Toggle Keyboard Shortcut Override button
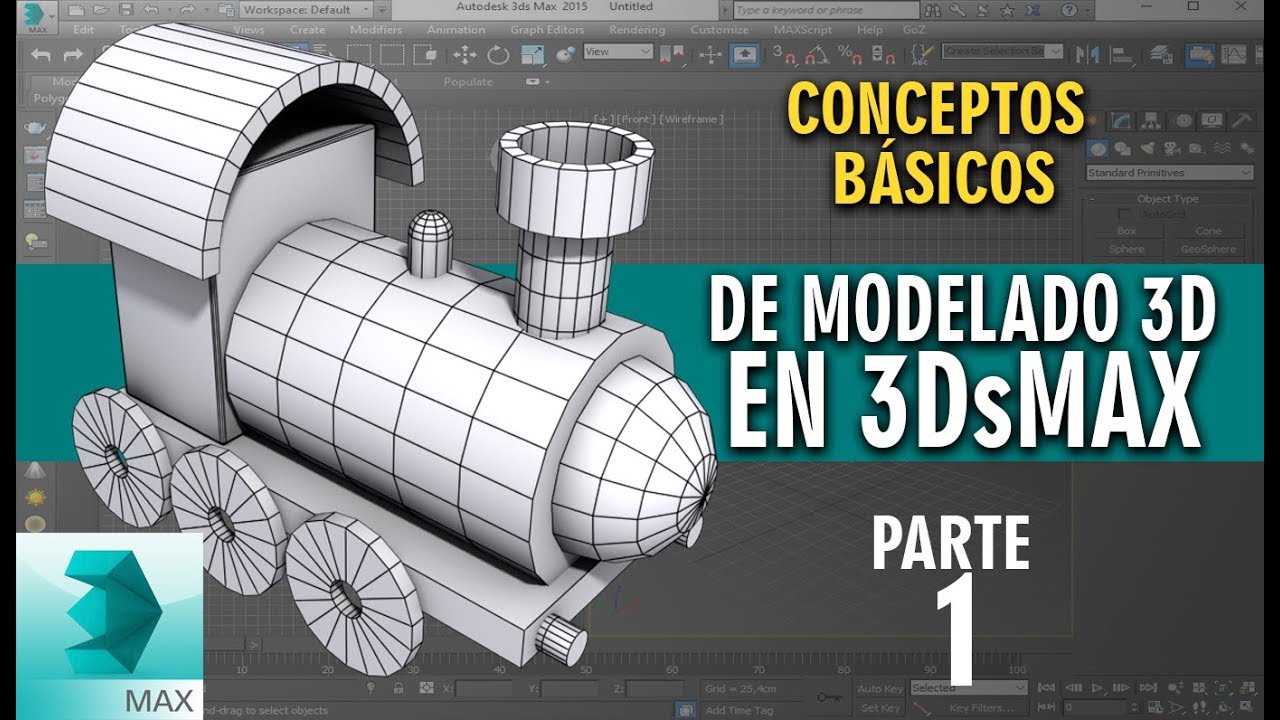The width and height of the screenshot is (1280, 720). click(744, 54)
